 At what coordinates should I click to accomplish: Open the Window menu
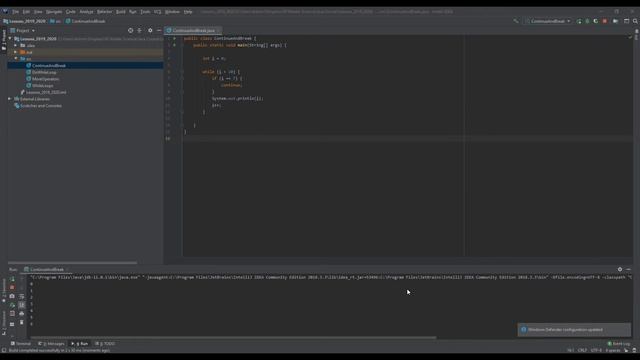click(x=172, y=11)
